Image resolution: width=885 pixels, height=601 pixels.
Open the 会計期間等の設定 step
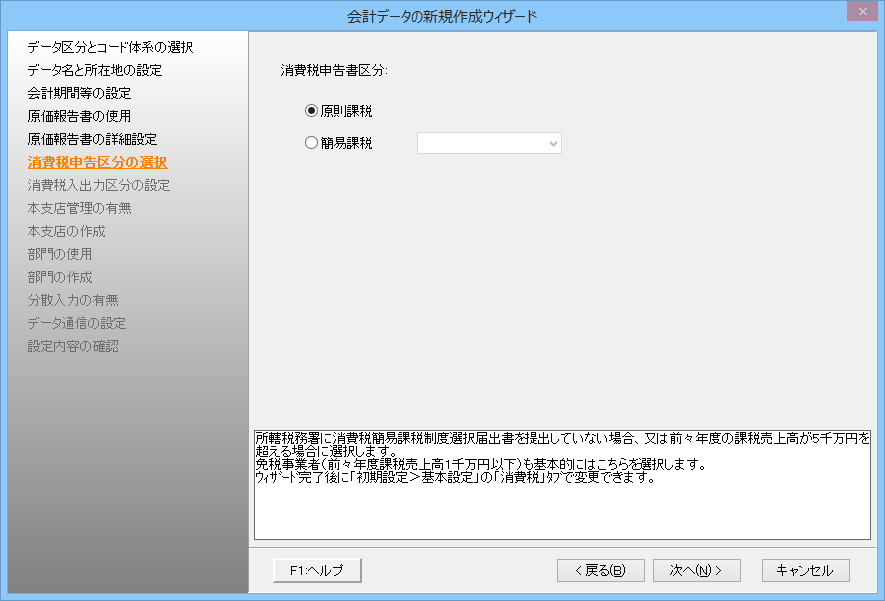tap(79, 93)
